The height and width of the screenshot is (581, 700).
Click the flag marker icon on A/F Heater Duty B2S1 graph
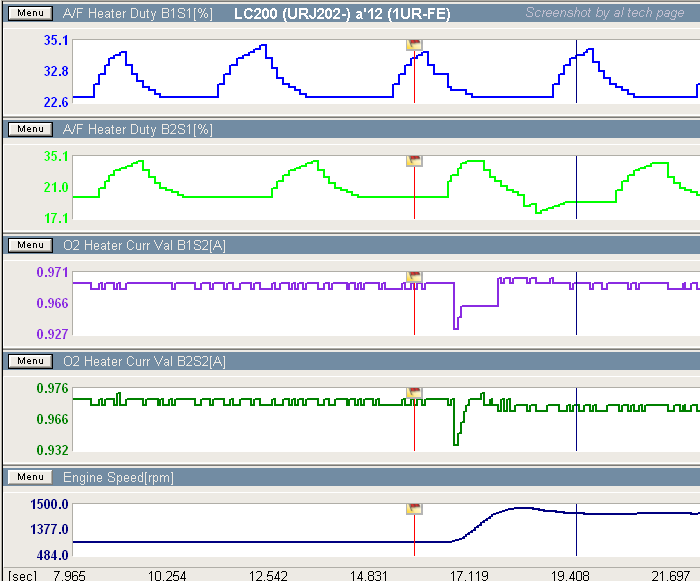point(414,161)
